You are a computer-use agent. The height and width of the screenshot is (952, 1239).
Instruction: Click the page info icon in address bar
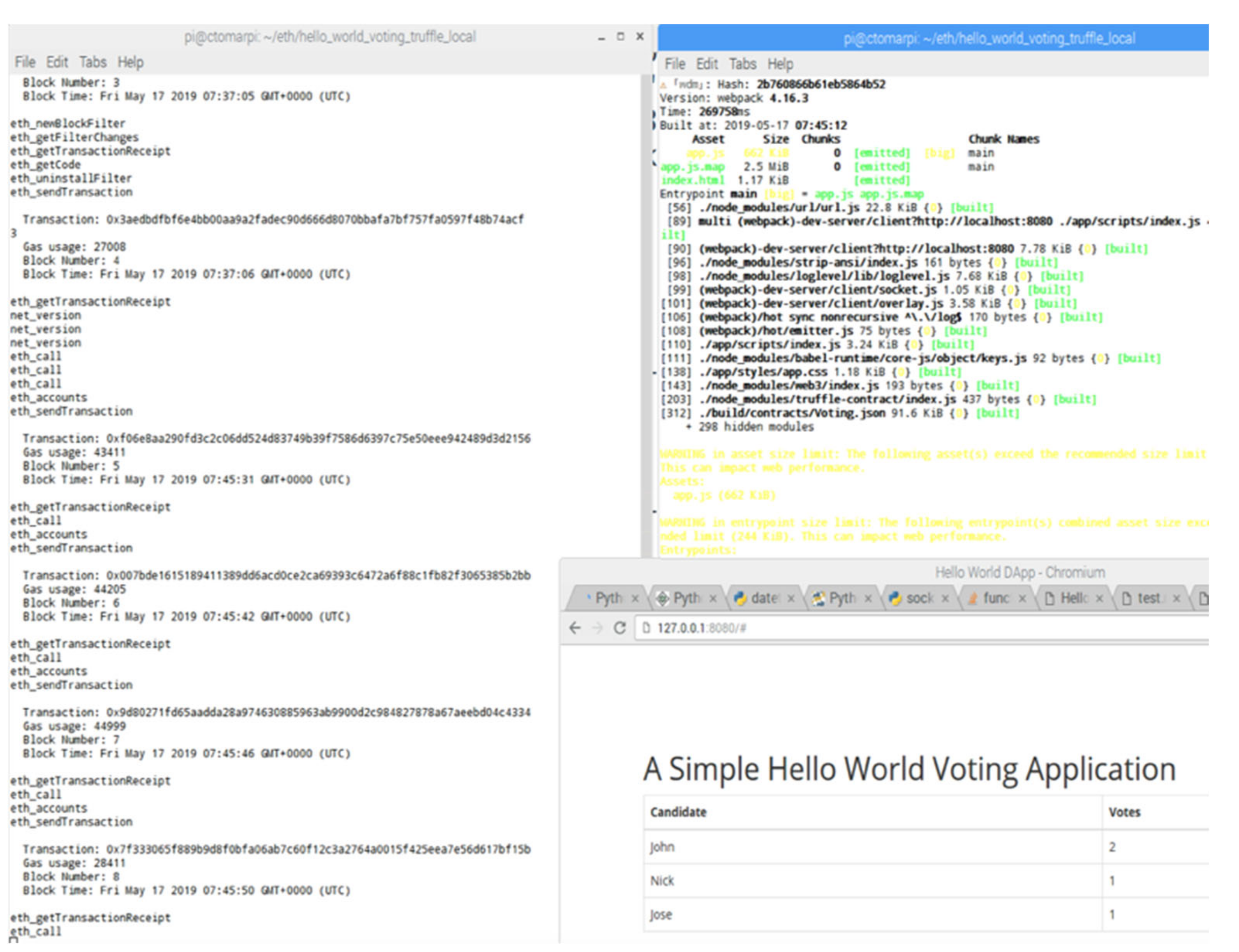645,628
